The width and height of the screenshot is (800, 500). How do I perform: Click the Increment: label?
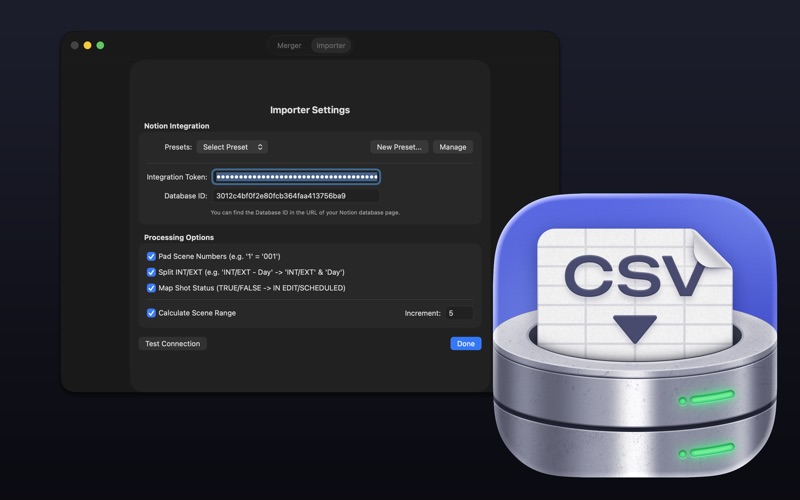tap(422, 313)
